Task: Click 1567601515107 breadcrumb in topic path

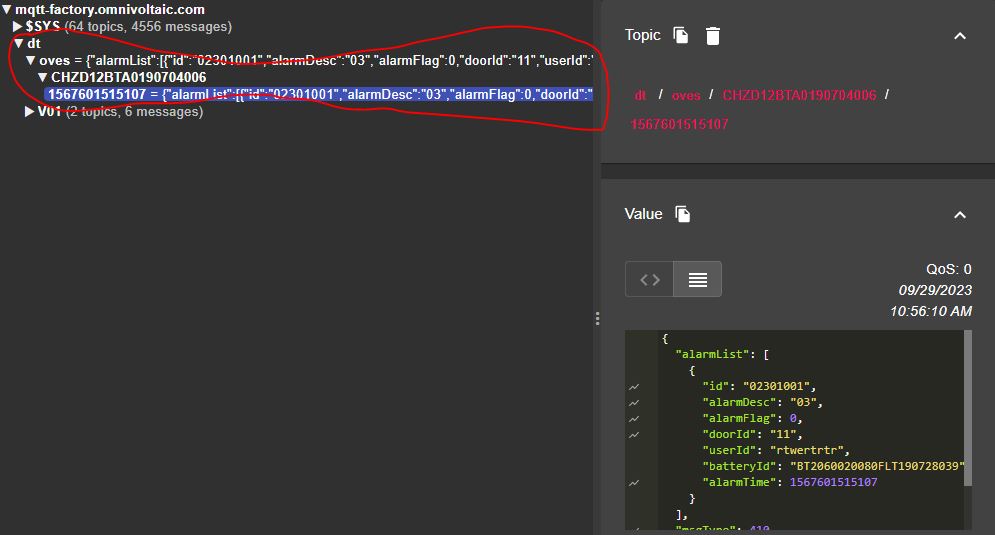Action: pyautogui.click(x=680, y=124)
